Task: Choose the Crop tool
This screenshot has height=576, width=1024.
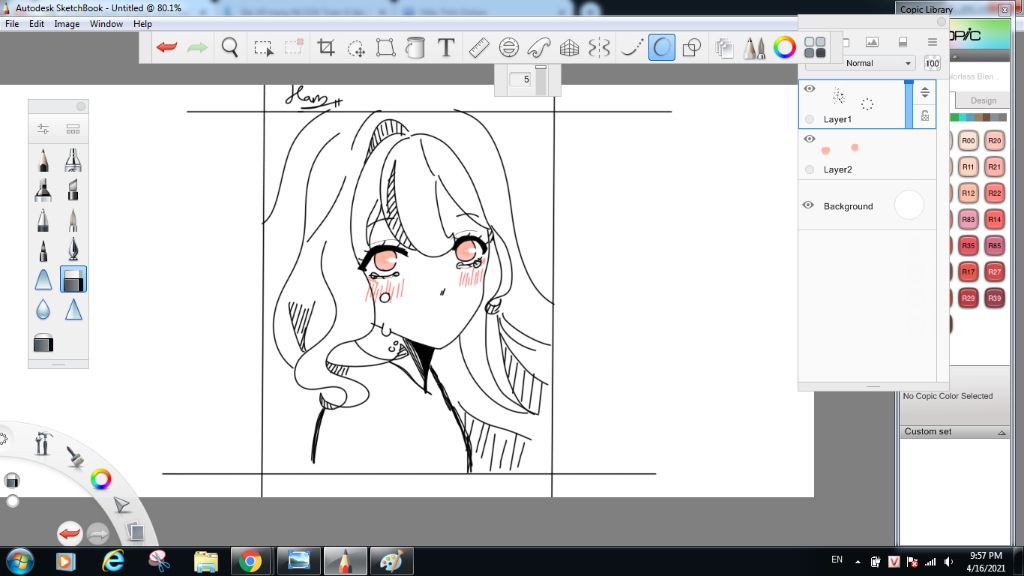Action: coord(326,47)
